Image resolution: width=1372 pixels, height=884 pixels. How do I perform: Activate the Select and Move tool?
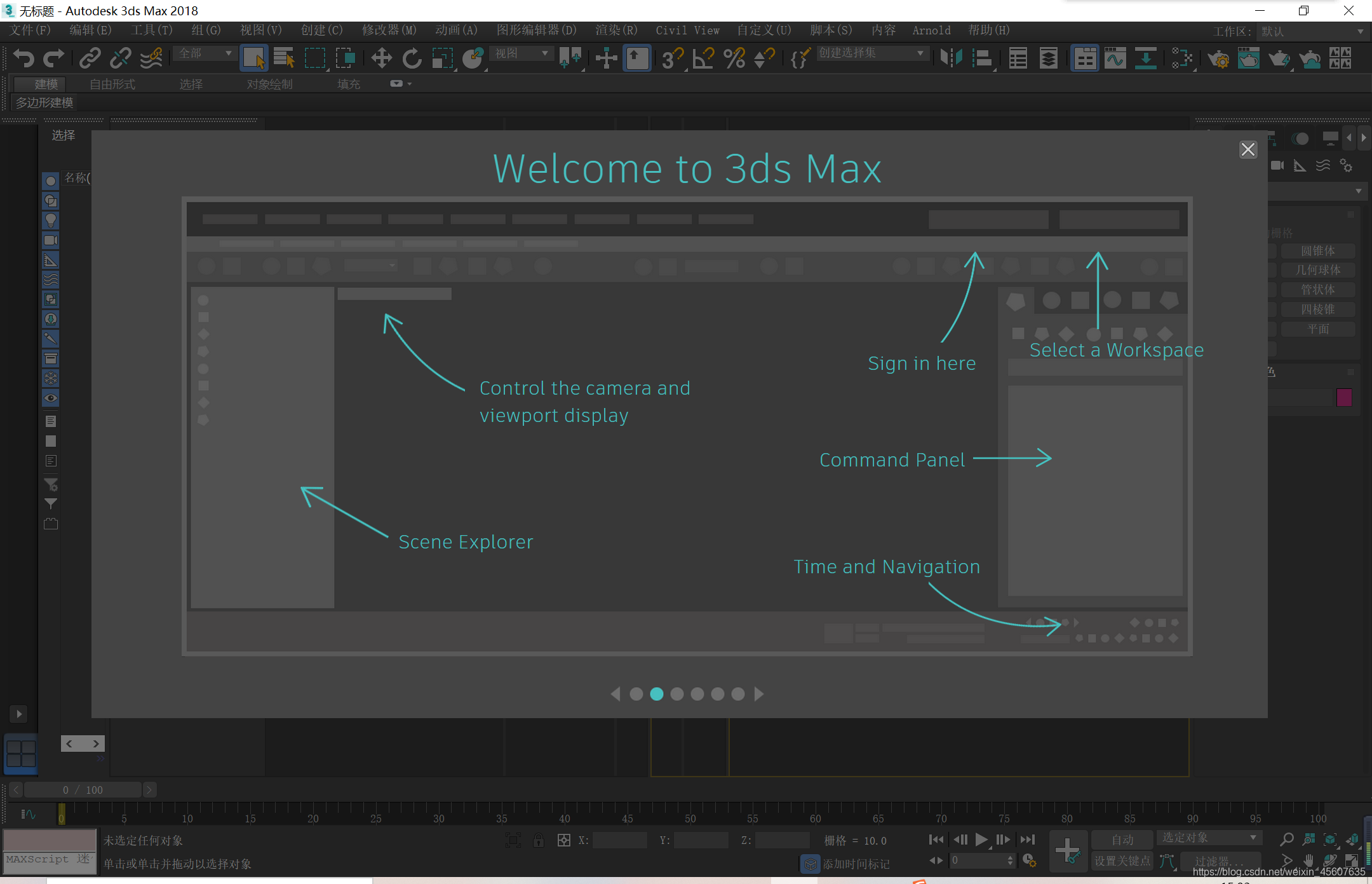point(381,58)
